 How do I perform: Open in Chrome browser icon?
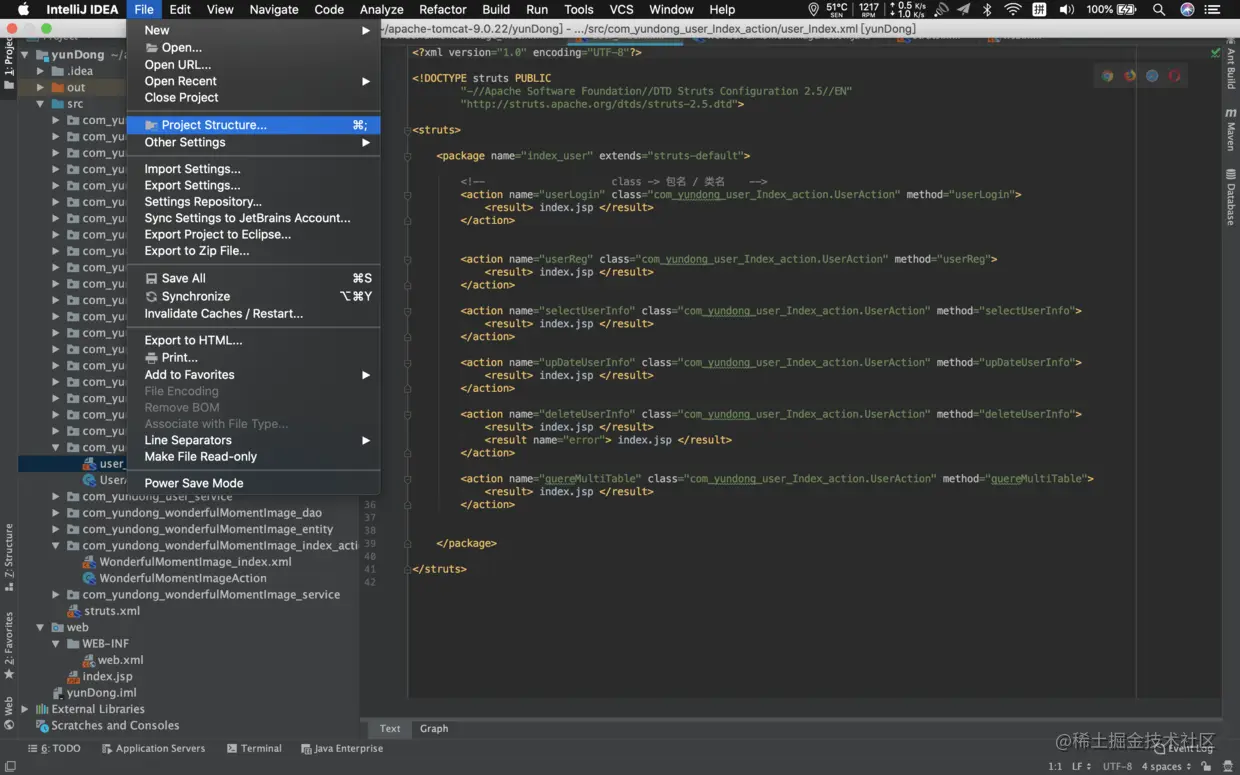tap(1107, 76)
